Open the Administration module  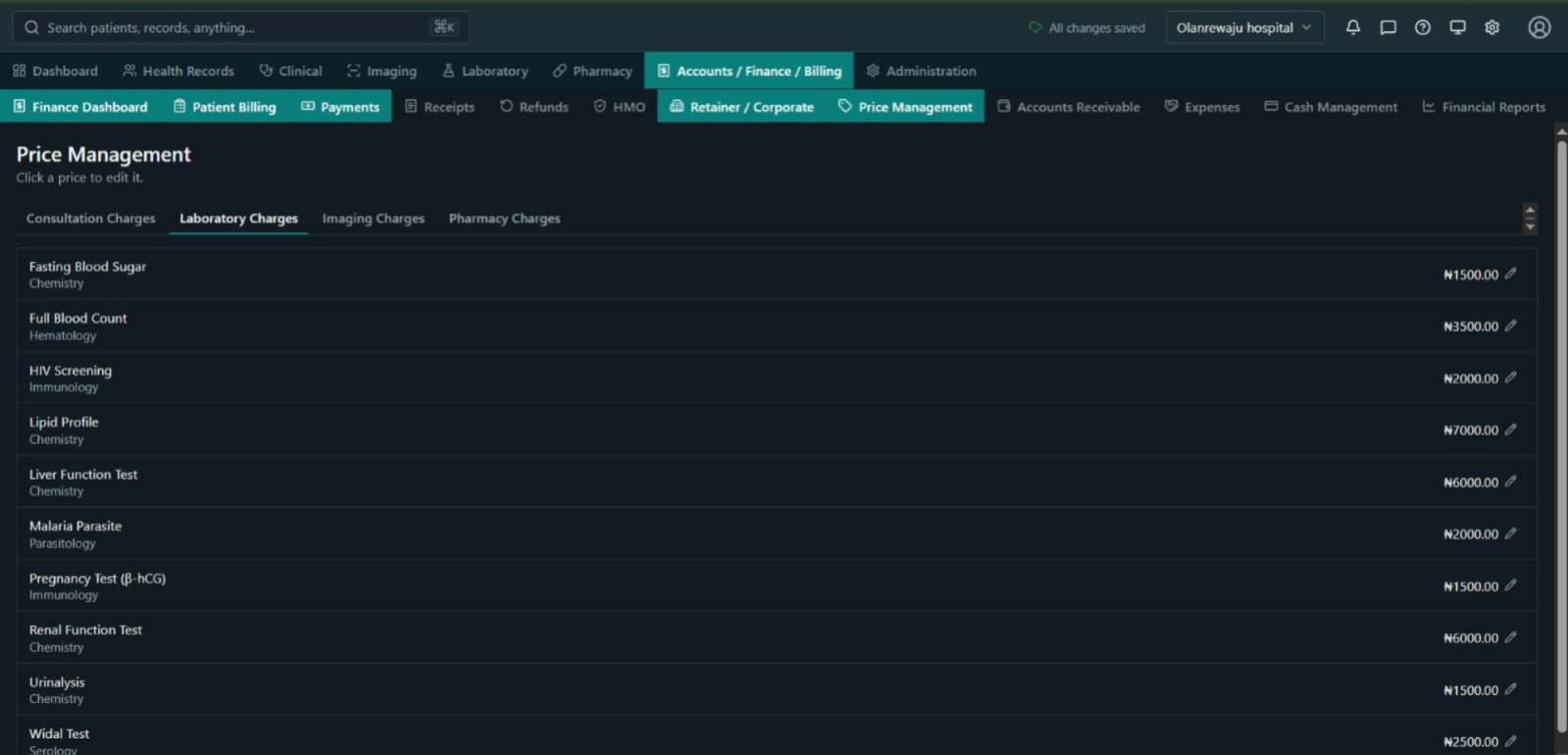click(922, 71)
